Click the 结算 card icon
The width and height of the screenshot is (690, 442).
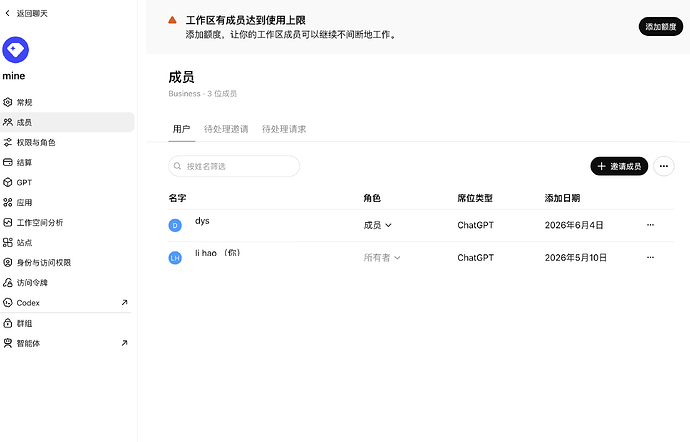(x=8, y=162)
